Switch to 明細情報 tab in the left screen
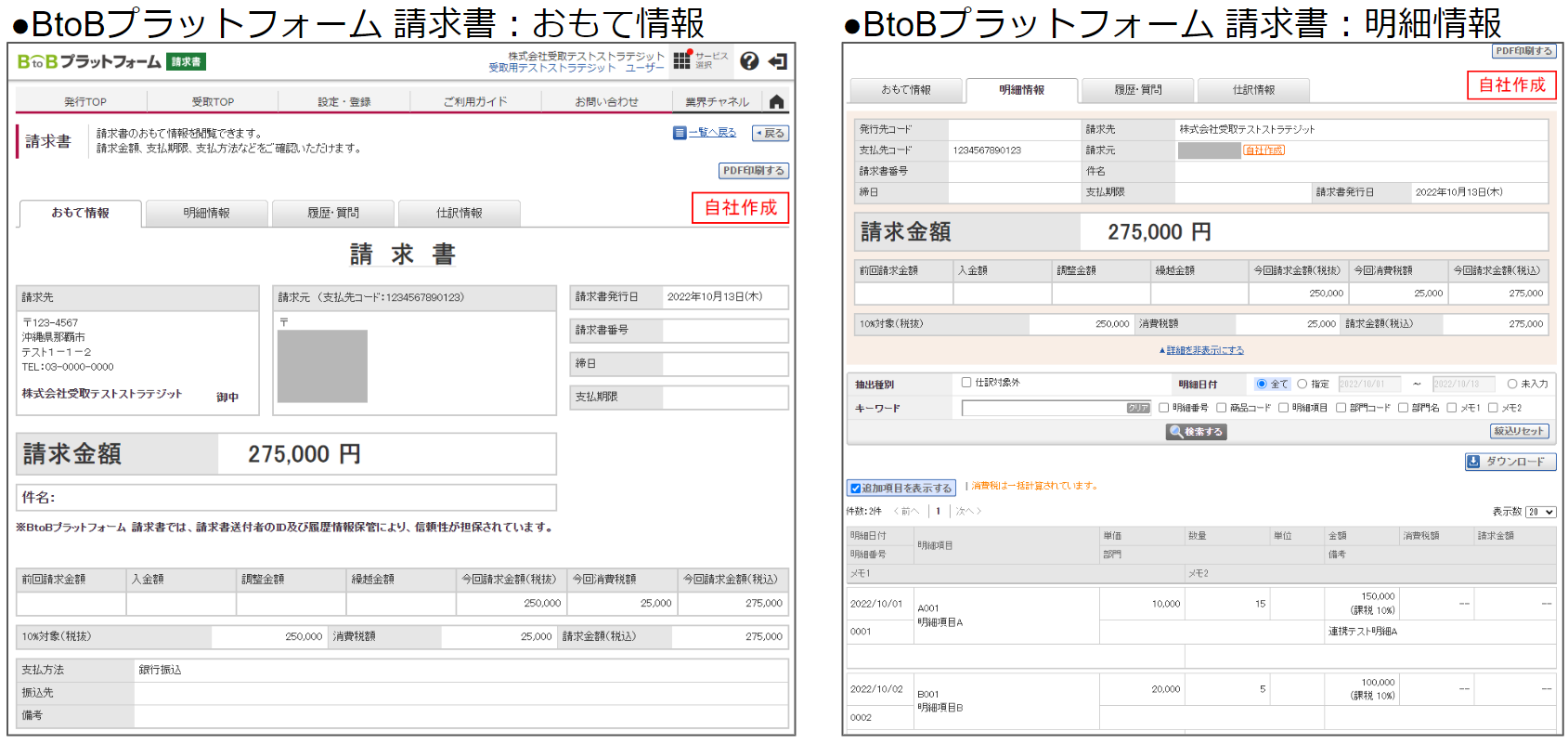Screen dimensions: 1568x744 coord(206,213)
